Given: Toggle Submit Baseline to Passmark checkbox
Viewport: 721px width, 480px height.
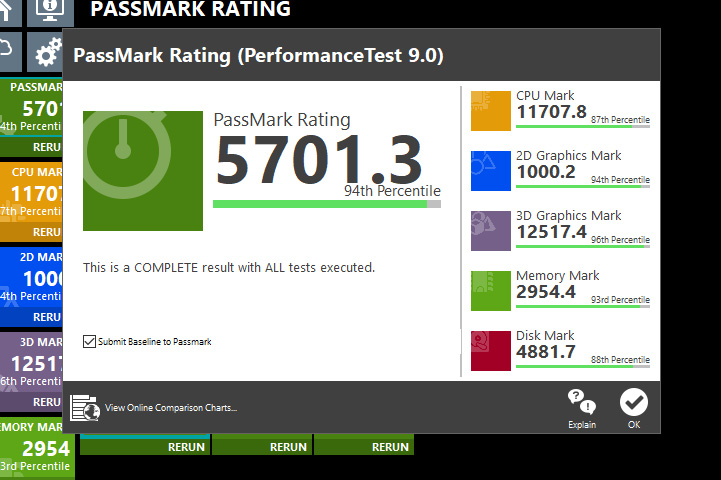Looking at the screenshot, I should 89,341.
